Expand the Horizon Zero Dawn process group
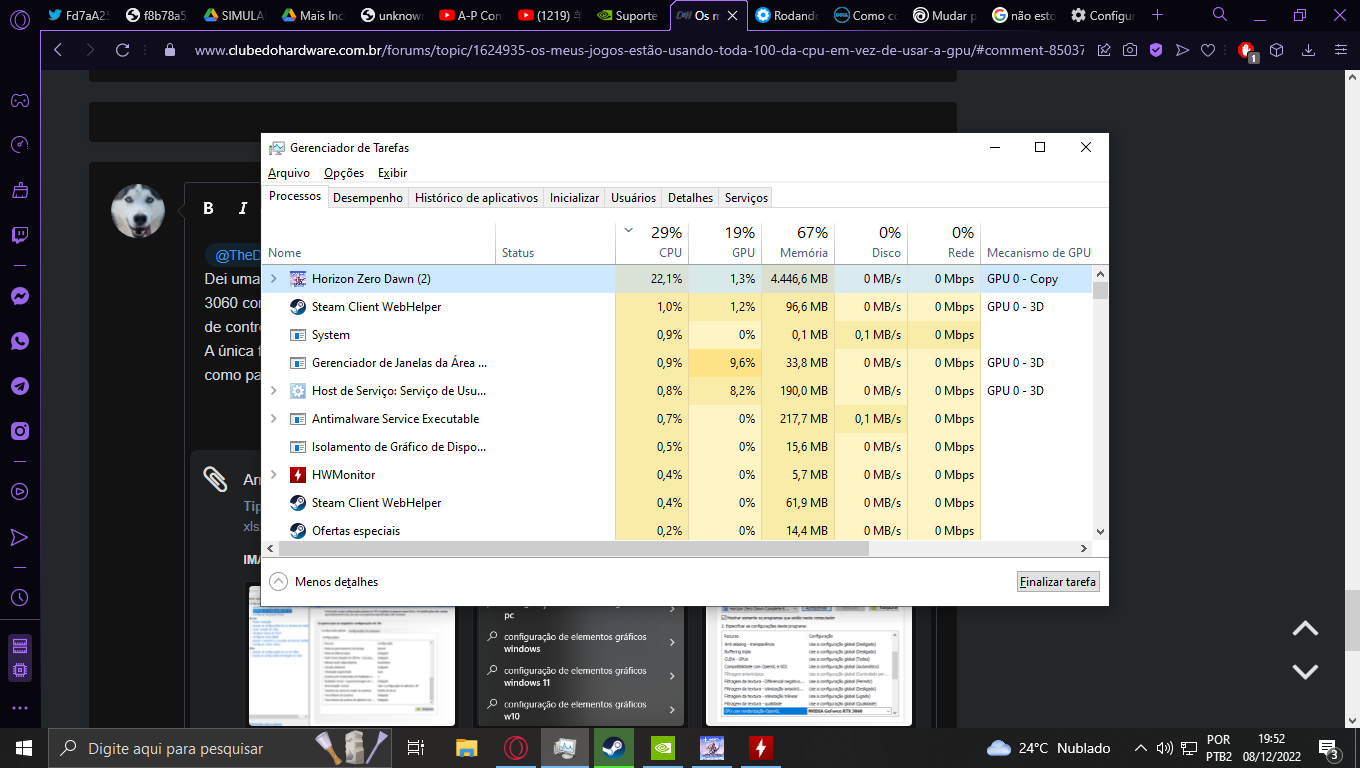This screenshot has width=1360, height=768. pyautogui.click(x=274, y=279)
